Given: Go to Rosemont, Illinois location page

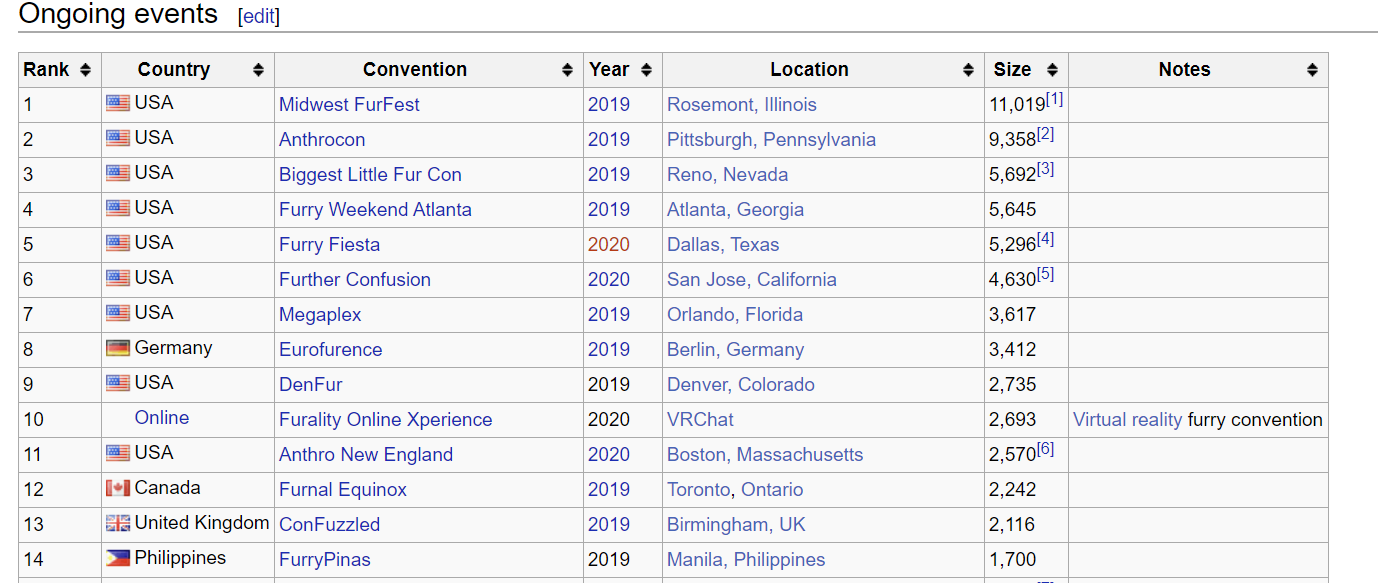Looking at the screenshot, I should 741,105.
